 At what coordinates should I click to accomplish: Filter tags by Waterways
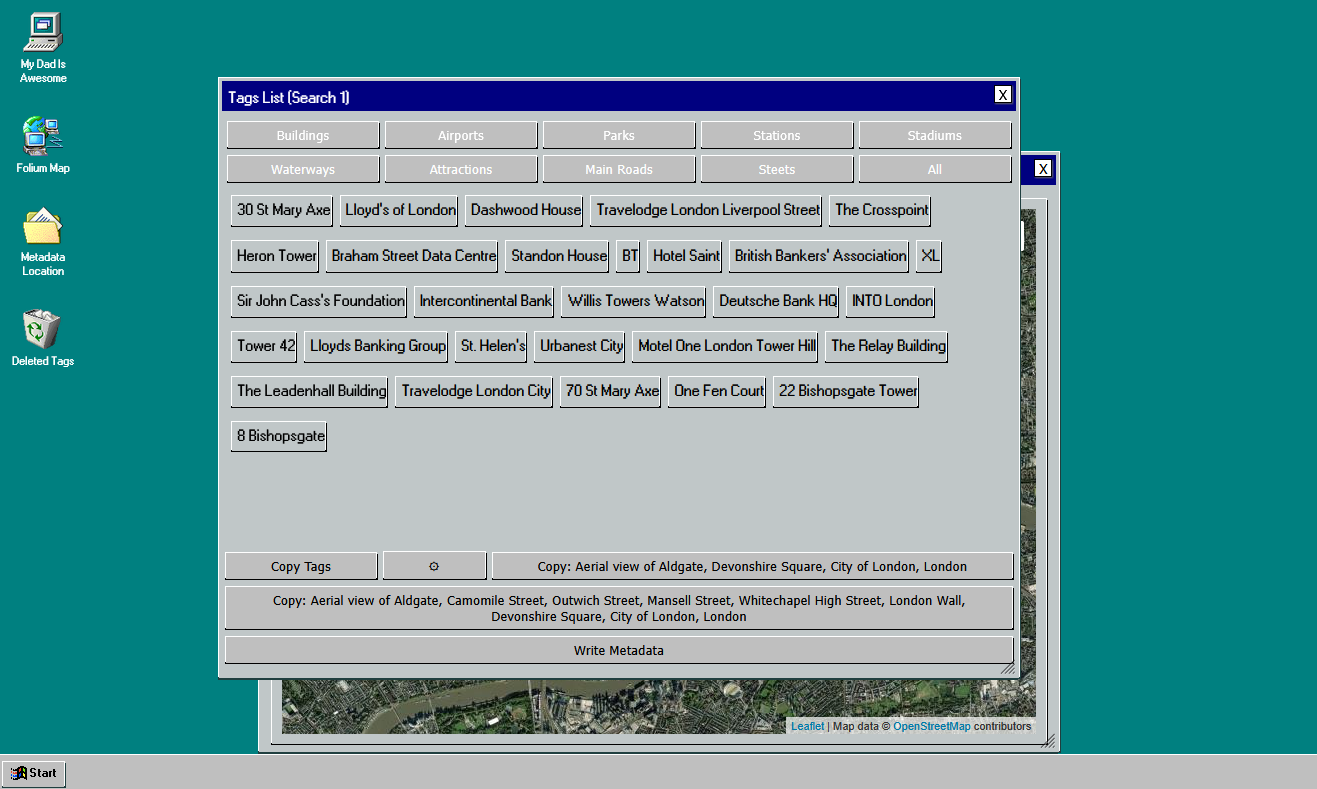tap(303, 169)
